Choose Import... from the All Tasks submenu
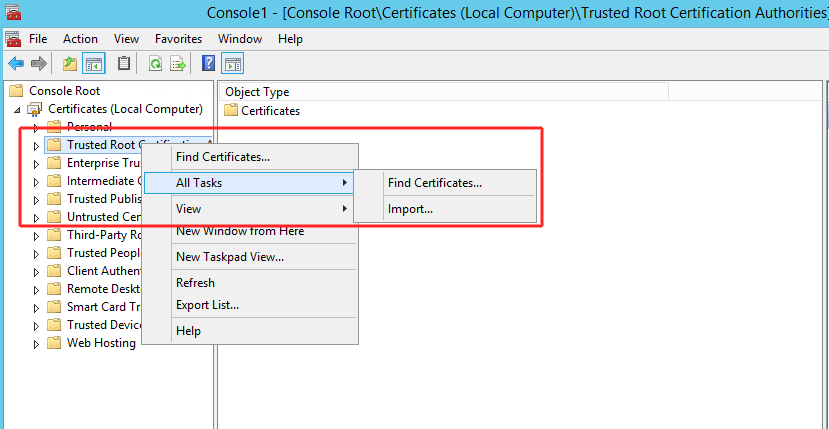The image size is (829, 429). (410, 209)
